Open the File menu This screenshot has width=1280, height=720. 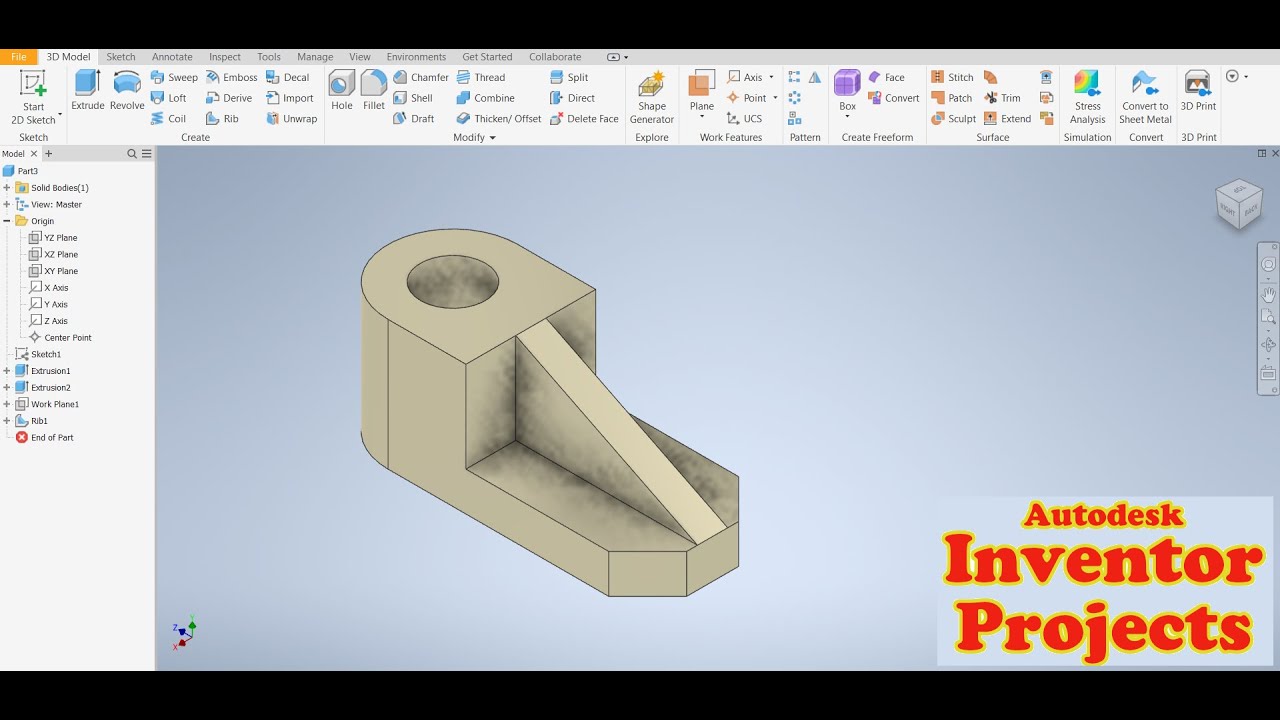click(19, 57)
